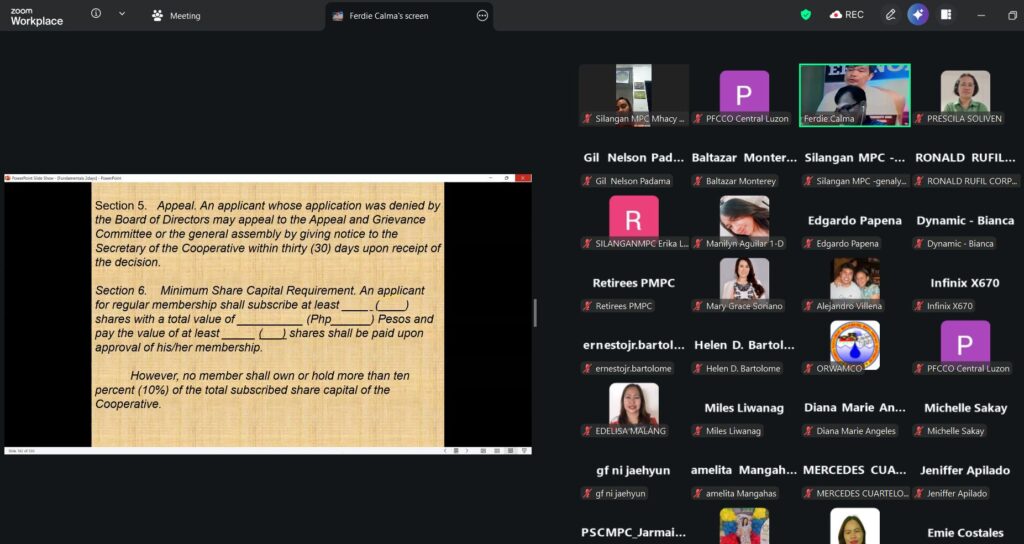Viewport: 1024px width, 544px height.
Task: Click muted mic icon beside PRESCILA SOLIVEN
Action: pos(918,119)
